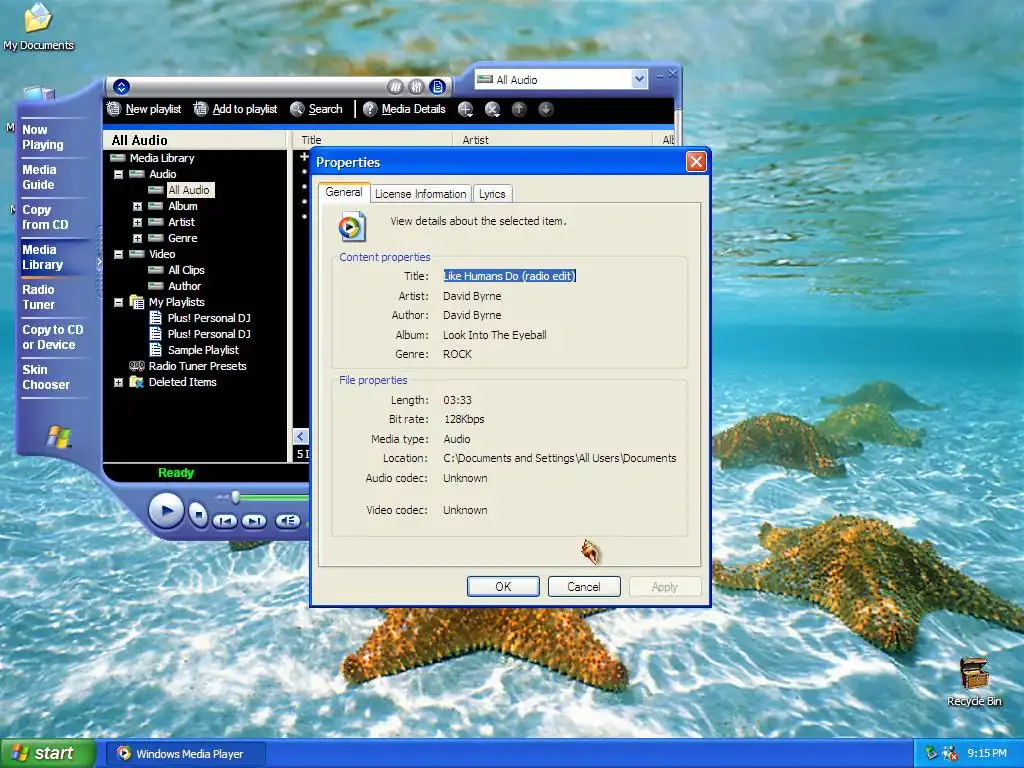The height and width of the screenshot is (768, 1024).
Task: Click the add to library plus icon
Action: pos(465,109)
